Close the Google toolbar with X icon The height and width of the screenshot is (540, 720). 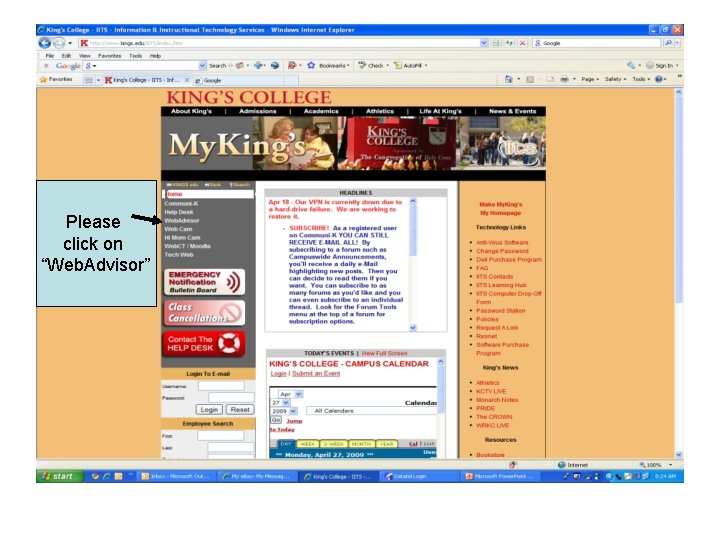coord(46,66)
